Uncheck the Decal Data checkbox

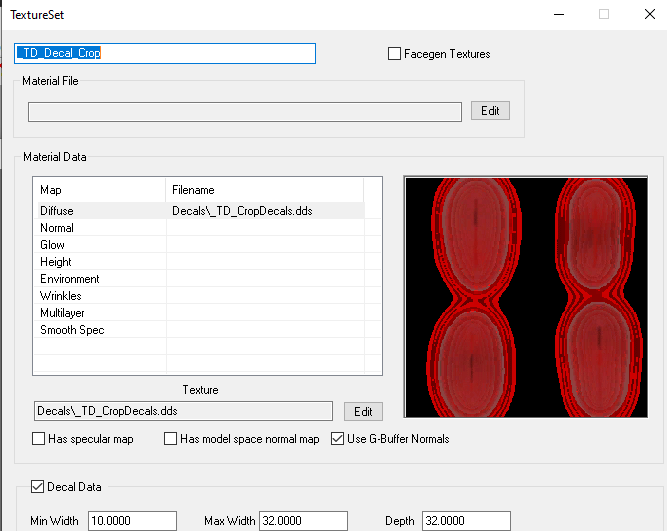click(37, 486)
